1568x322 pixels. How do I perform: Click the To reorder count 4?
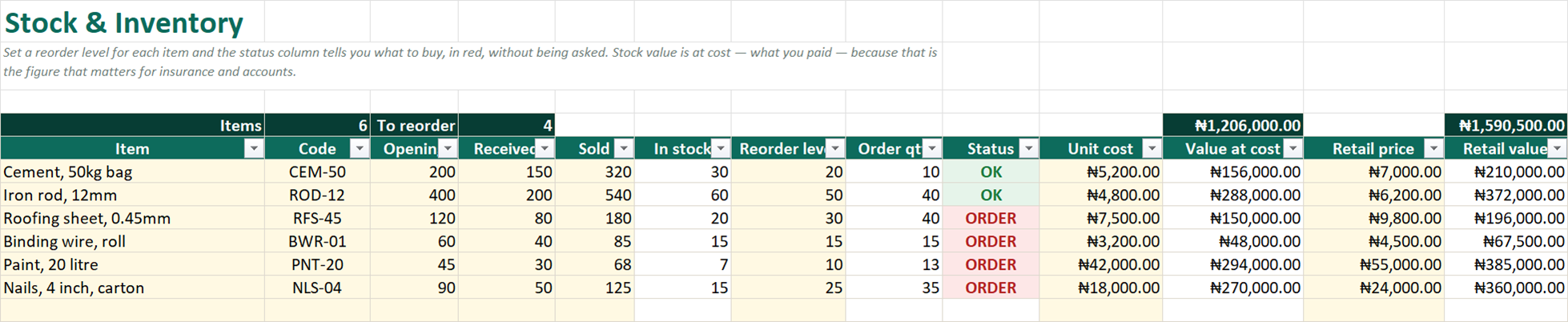pyautogui.click(x=506, y=125)
